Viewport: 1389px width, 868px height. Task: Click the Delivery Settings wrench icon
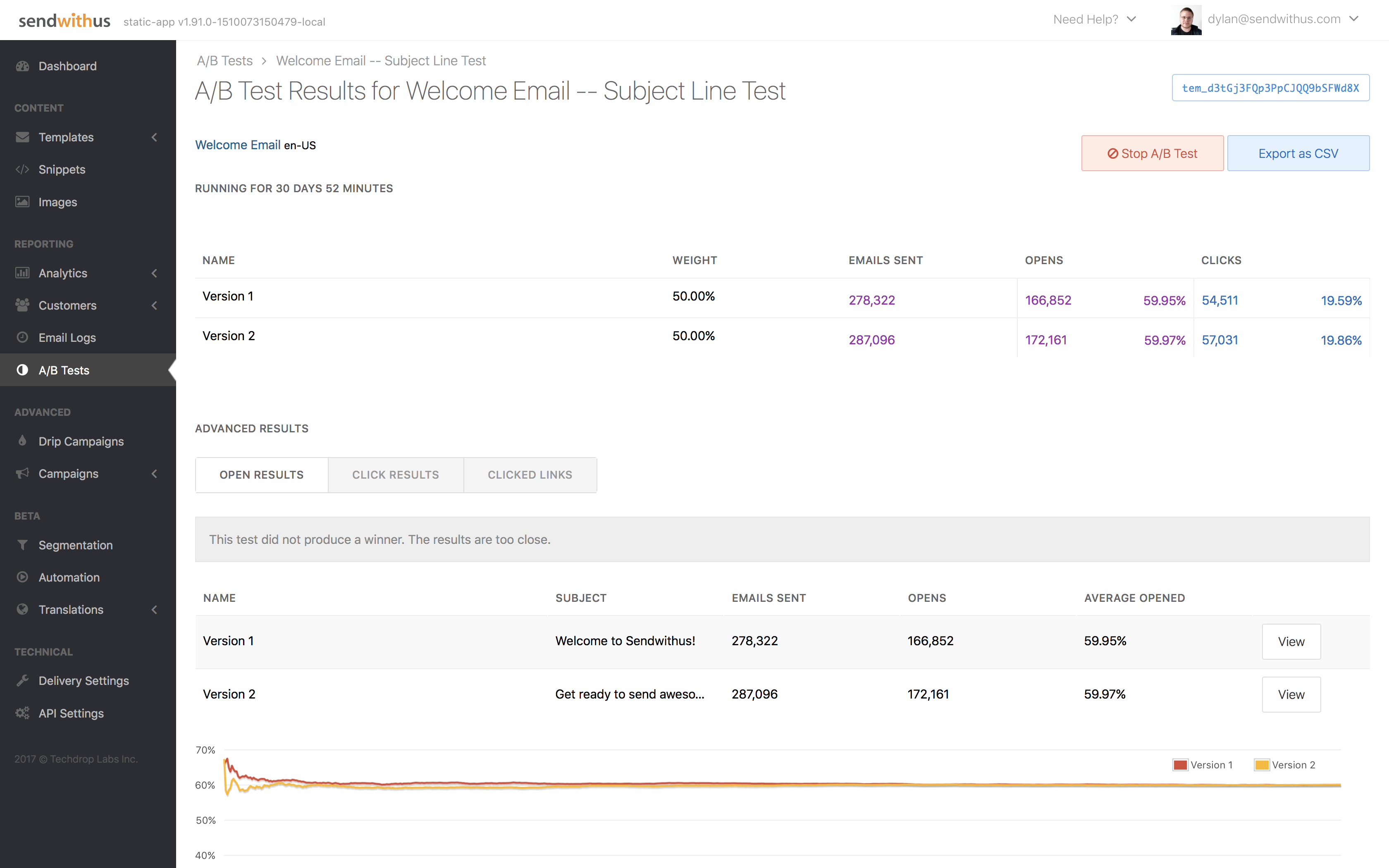(22, 680)
